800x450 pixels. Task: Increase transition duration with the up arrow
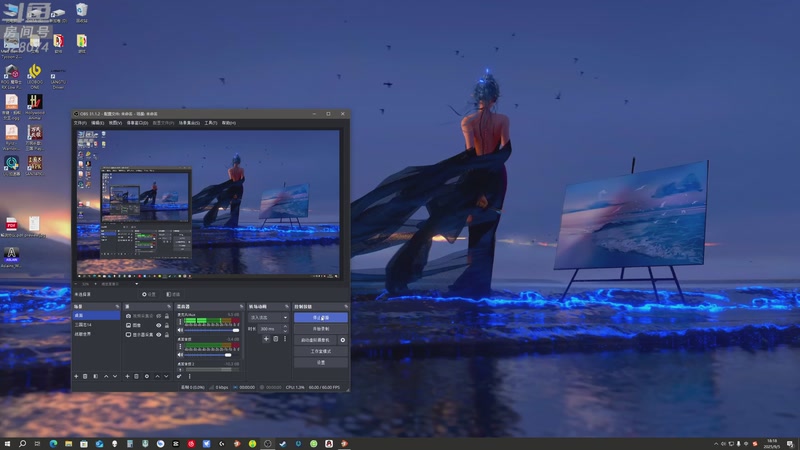click(285, 327)
